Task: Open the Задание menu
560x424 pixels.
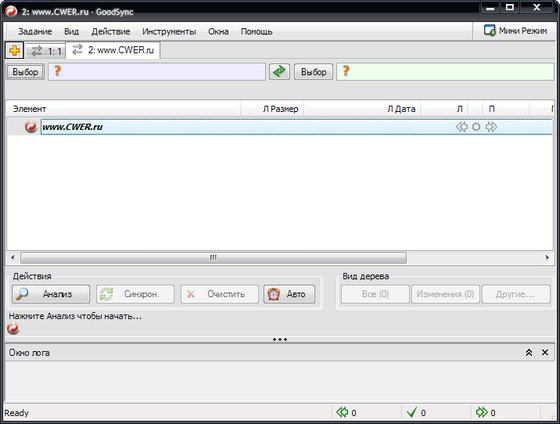Action: (x=35, y=32)
